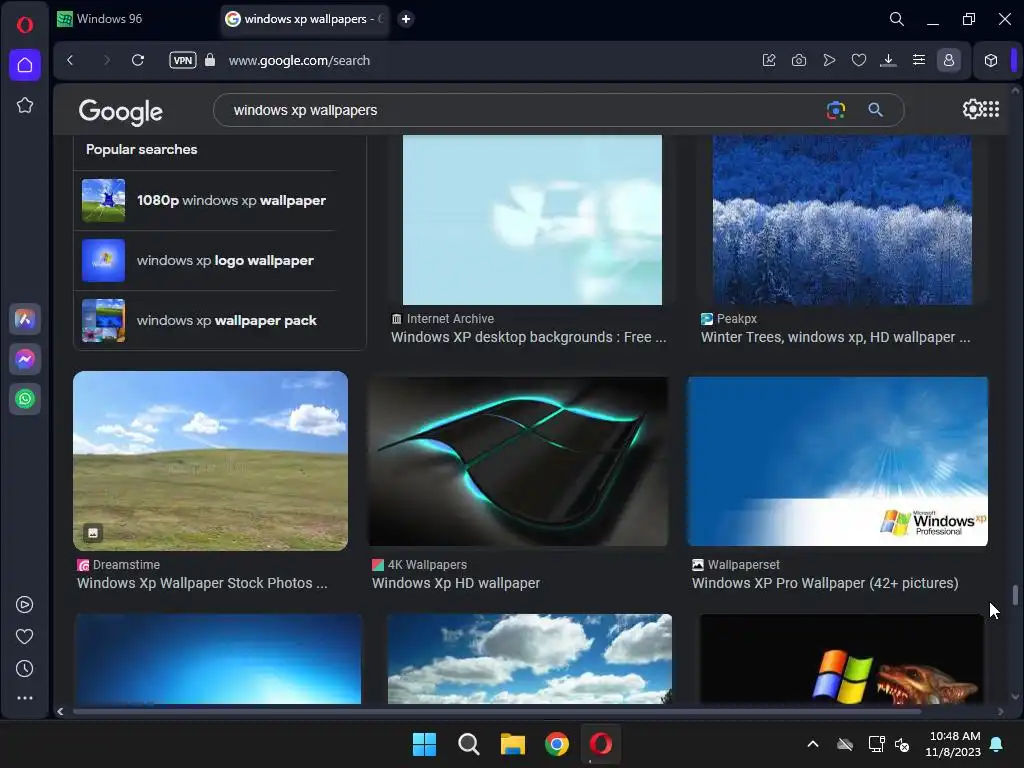
Task: Go forward to next page
Action: pos(106,60)
